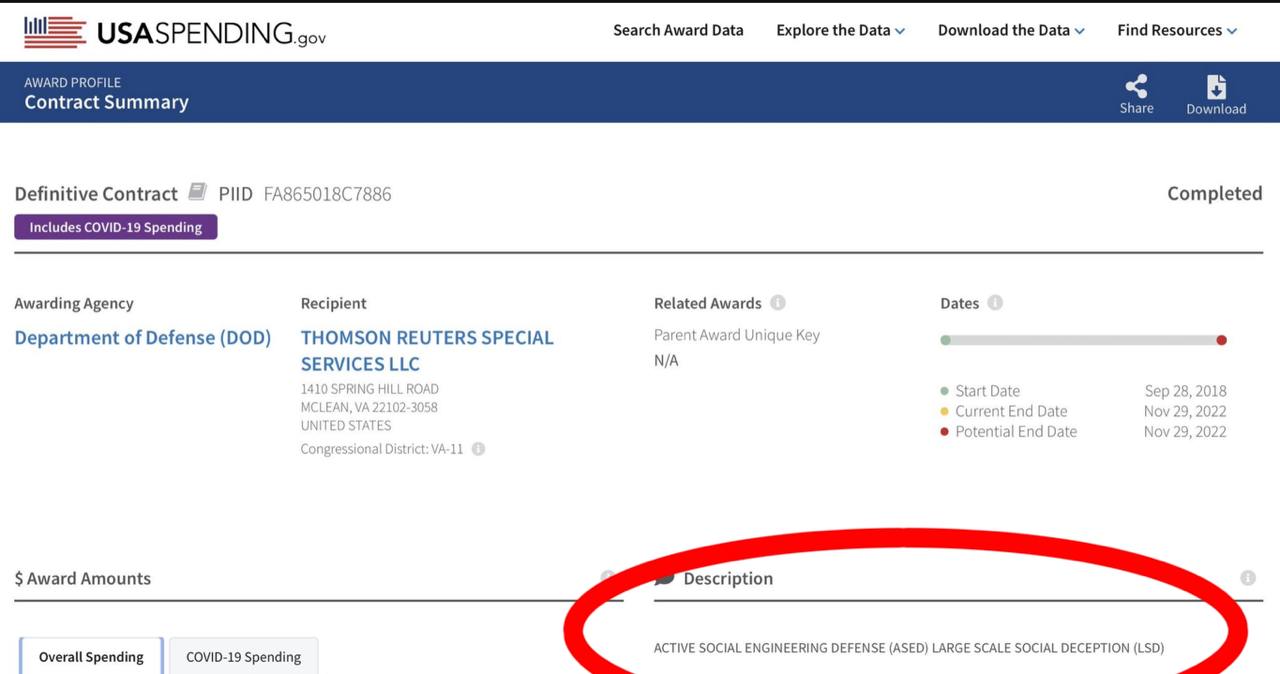Screen dimensions: 1280x674
Task: Switch to COVID-19 Spending tab
Action: [x=244, y=657]
